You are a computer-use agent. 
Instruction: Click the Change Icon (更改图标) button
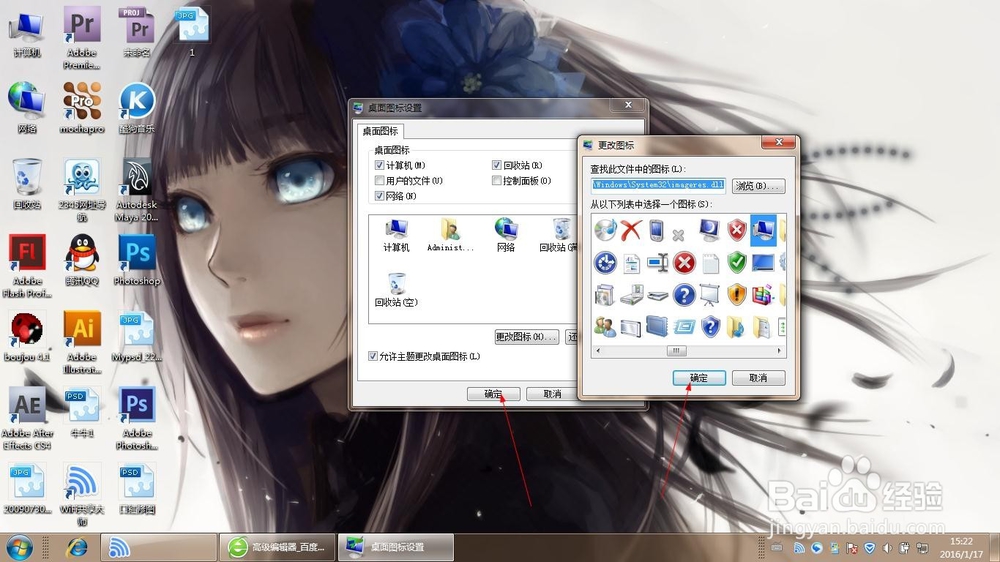[x=527, y=336]
